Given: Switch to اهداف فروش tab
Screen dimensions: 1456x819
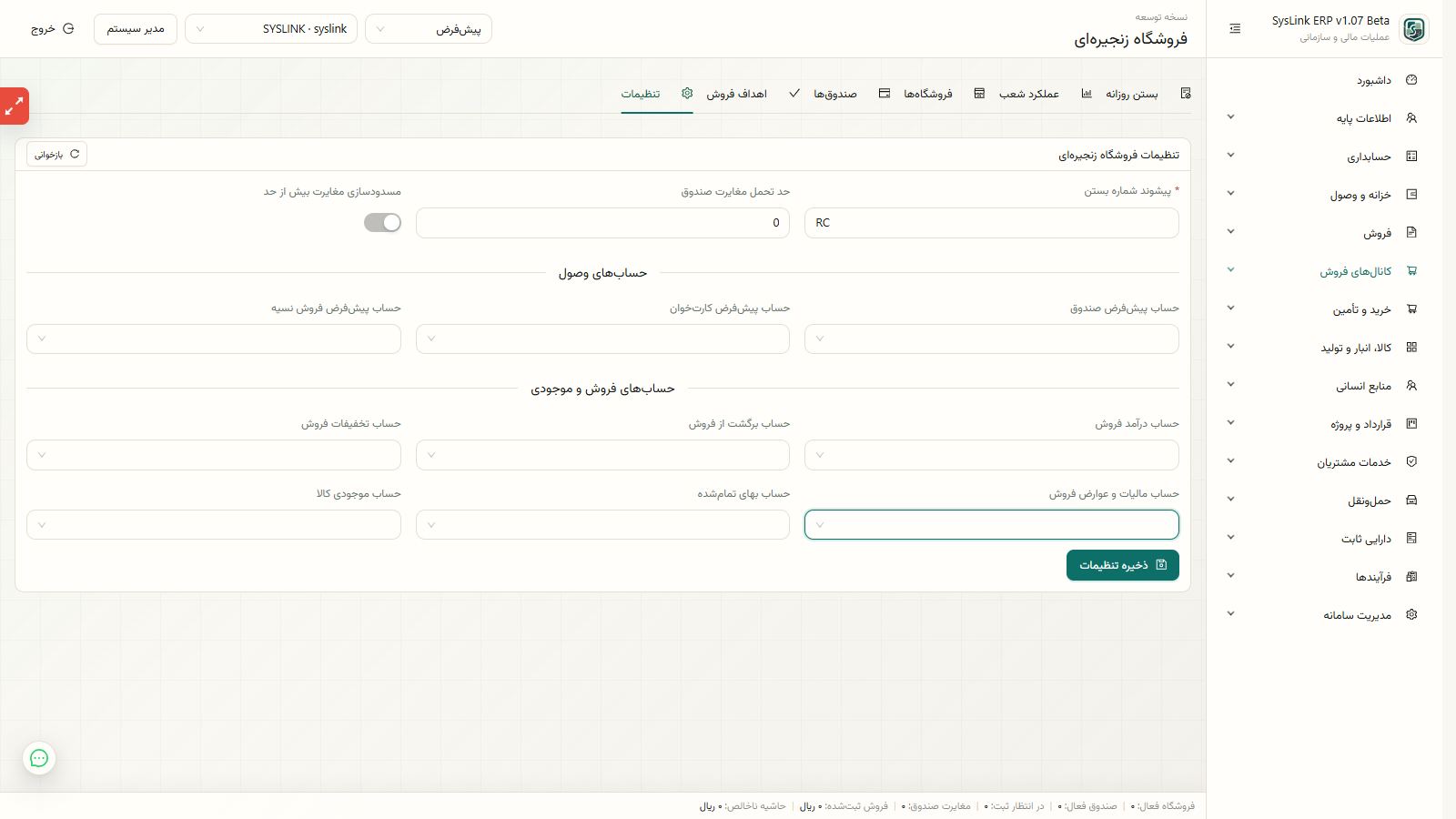Looking at the screenshot, I should coord(752,94).
